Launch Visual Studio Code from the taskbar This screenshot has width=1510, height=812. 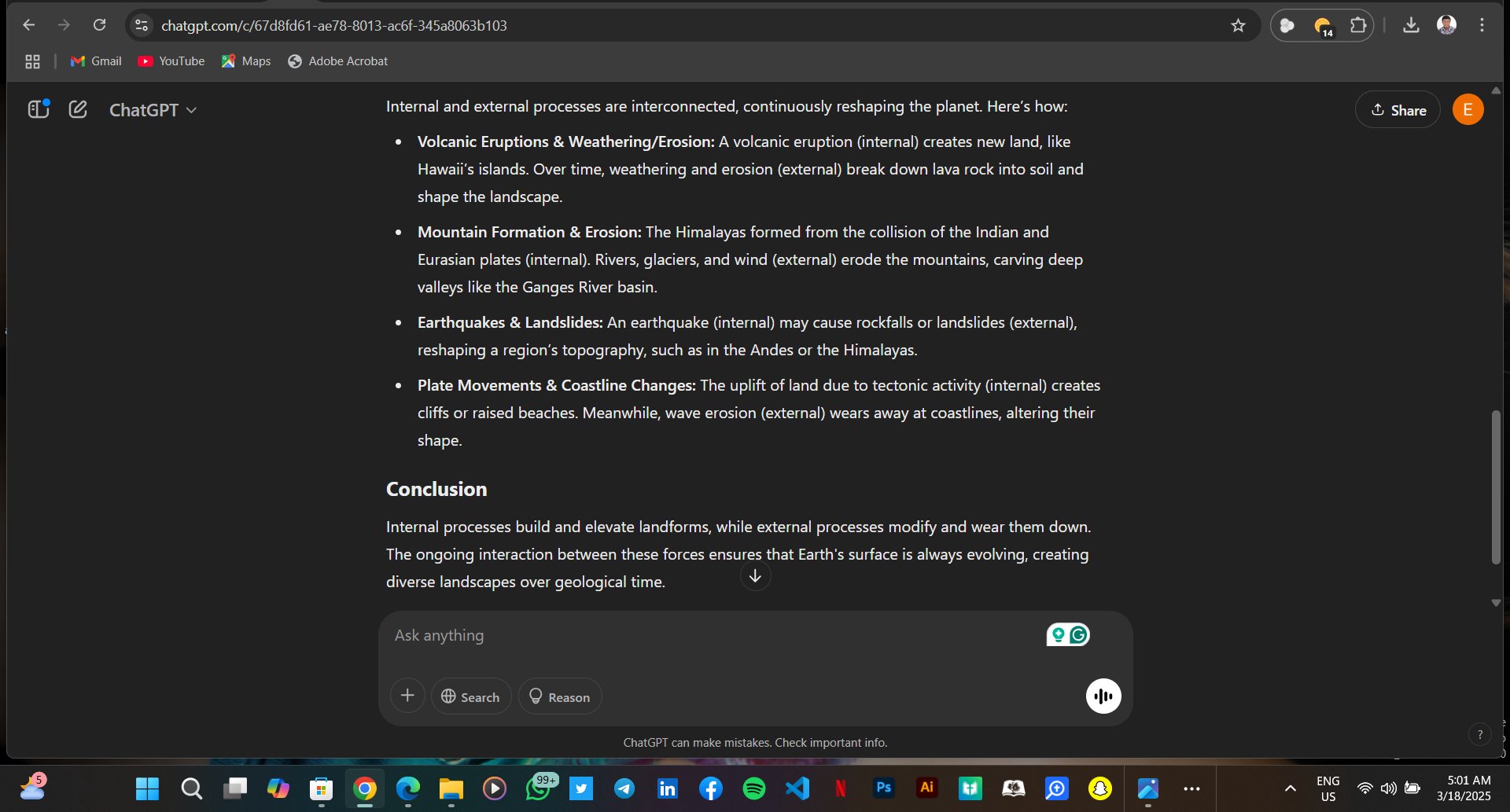pos(797,788)
